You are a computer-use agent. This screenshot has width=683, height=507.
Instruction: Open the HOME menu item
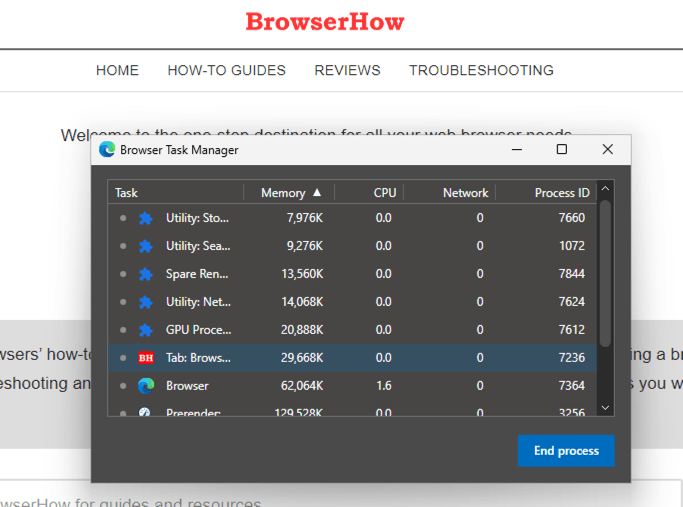click(x=117, y=71)
